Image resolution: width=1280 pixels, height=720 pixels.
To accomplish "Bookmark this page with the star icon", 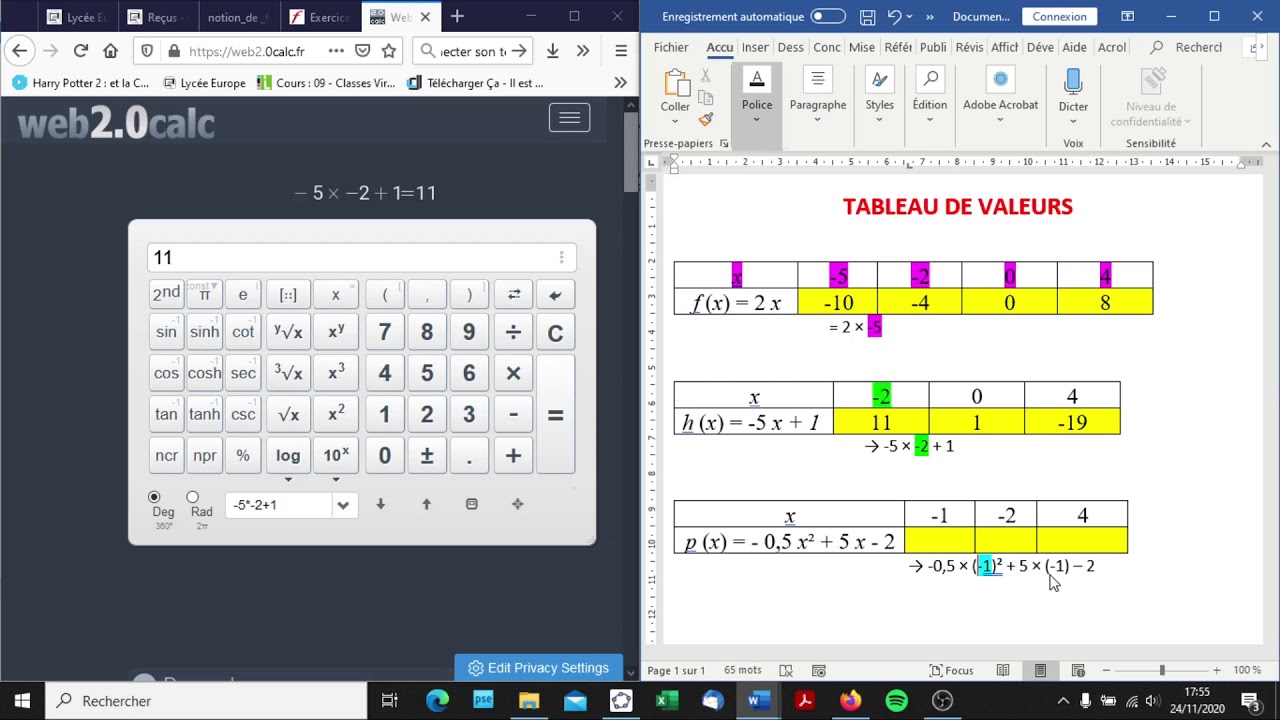I will click(389, 51).
